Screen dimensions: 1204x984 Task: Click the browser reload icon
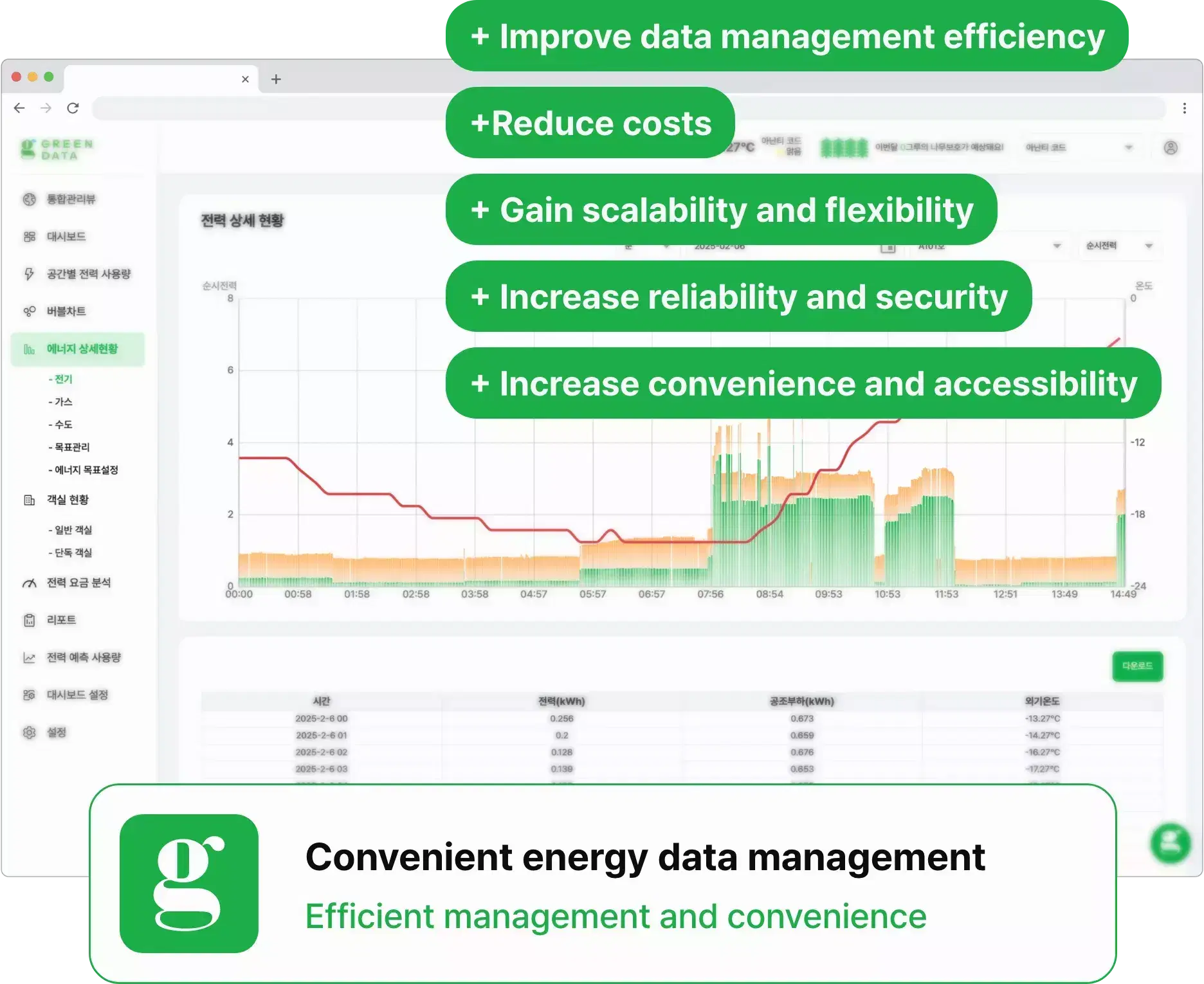tap(73, 108)
